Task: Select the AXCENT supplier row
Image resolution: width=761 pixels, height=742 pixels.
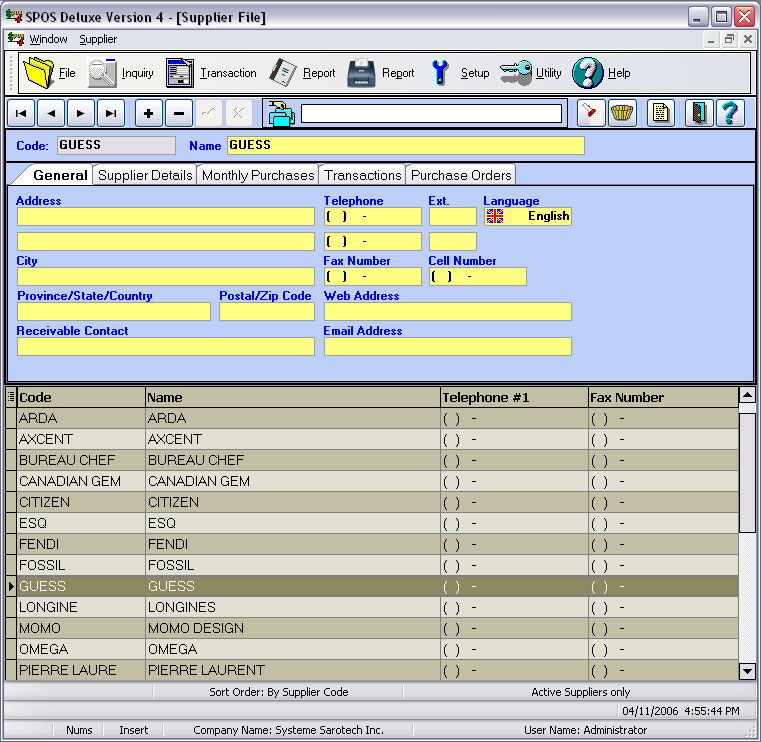Action: [x=372, y=439]
